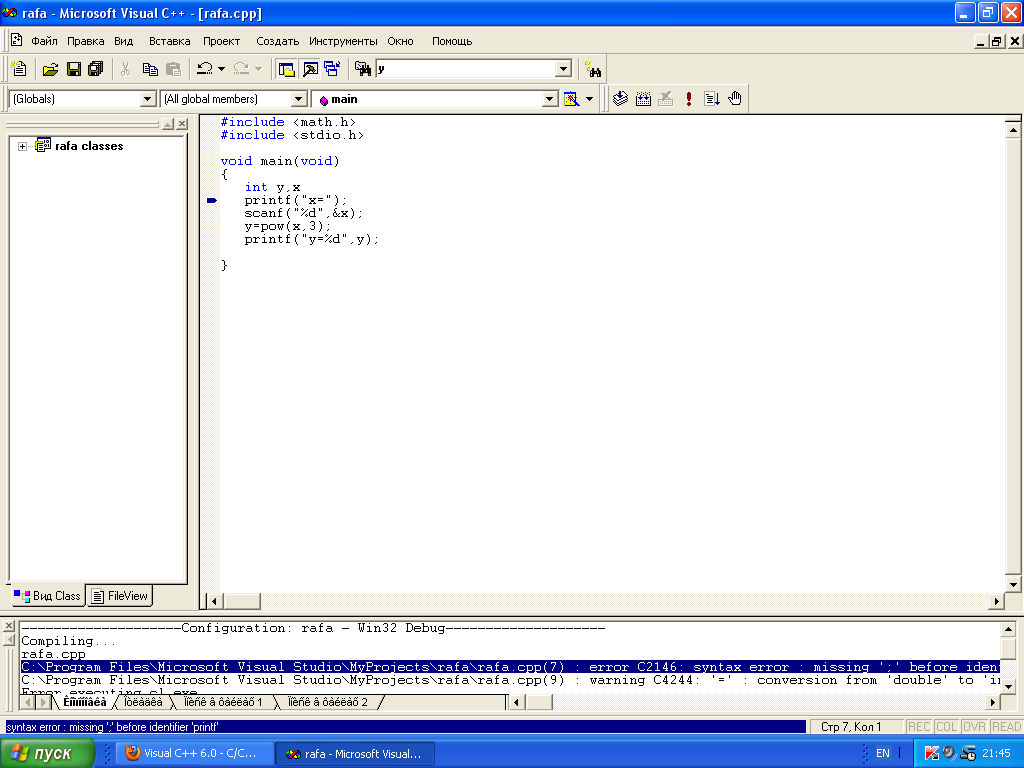The height and width of the screenshot is (768, 1024).
Task: Click the пуск Start button
Action: (47, 753)
